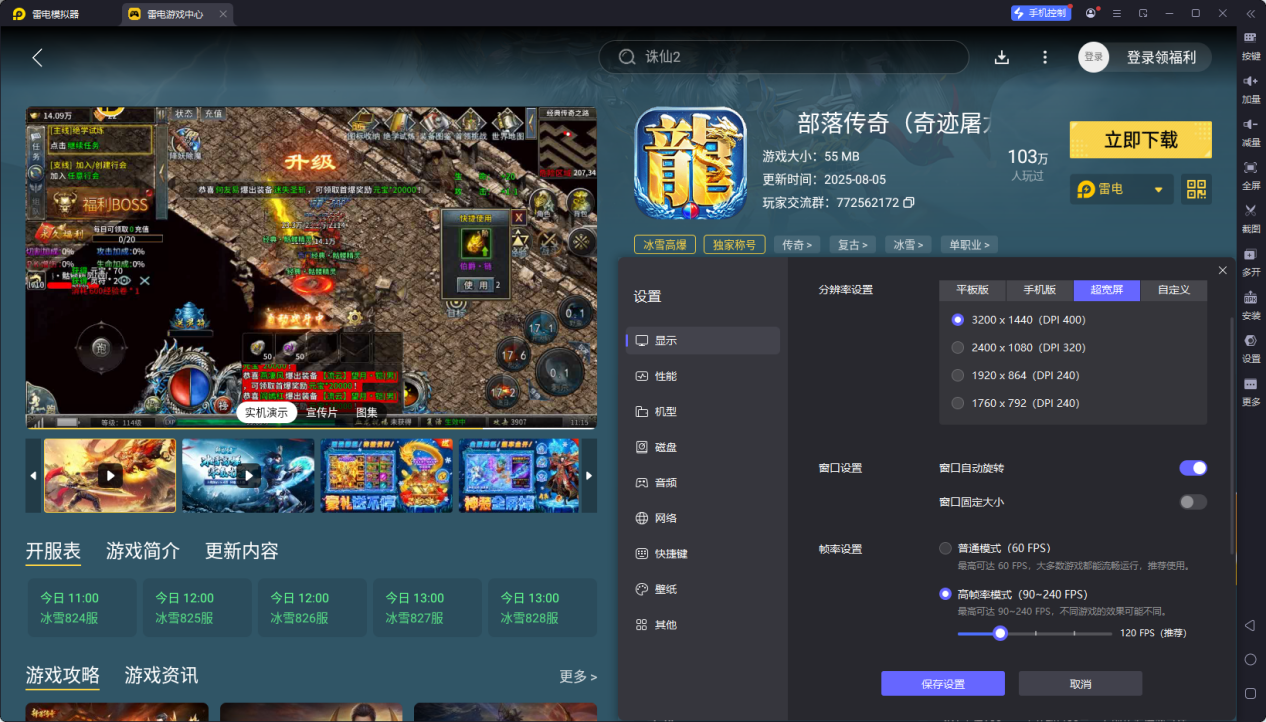The height and width of the screenshot is (722, 1266).
Task: Switch to the 自定义 resolution tab
Action: [x=1174, y=290]
